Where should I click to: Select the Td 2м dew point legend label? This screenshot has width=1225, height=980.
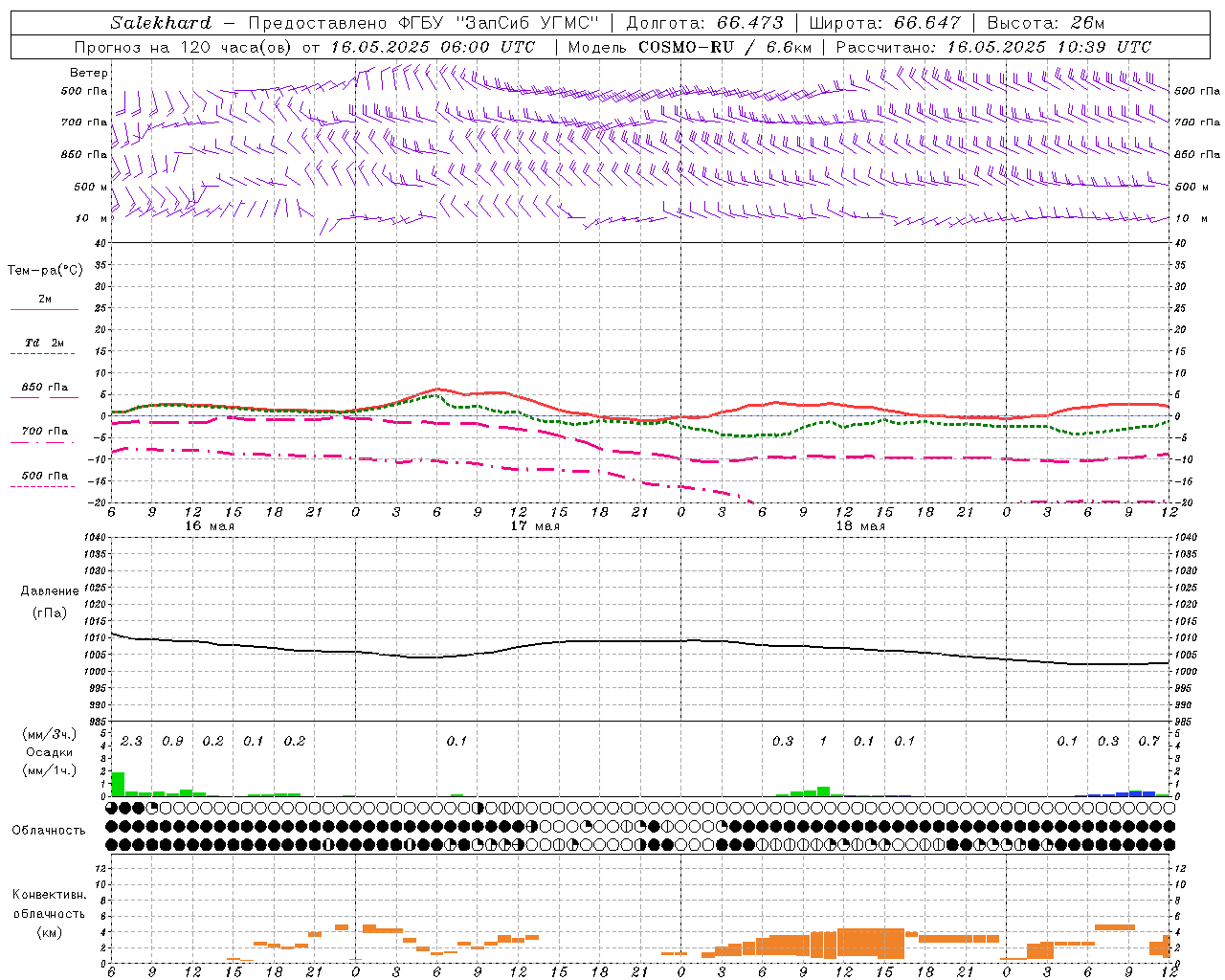click(45, 343)
